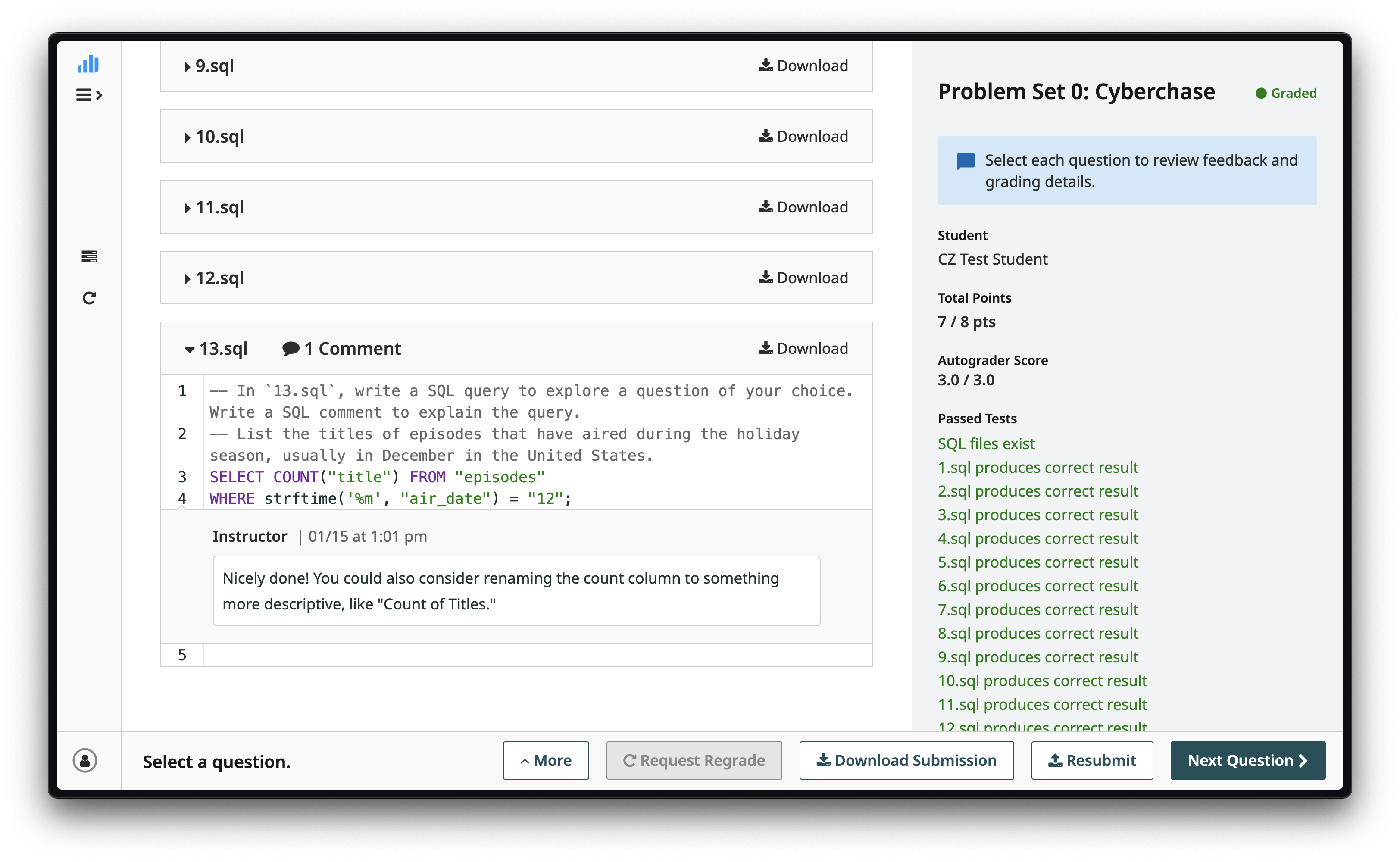
Task: Select the 'SQL files exist' passed test
Action: 986,443
